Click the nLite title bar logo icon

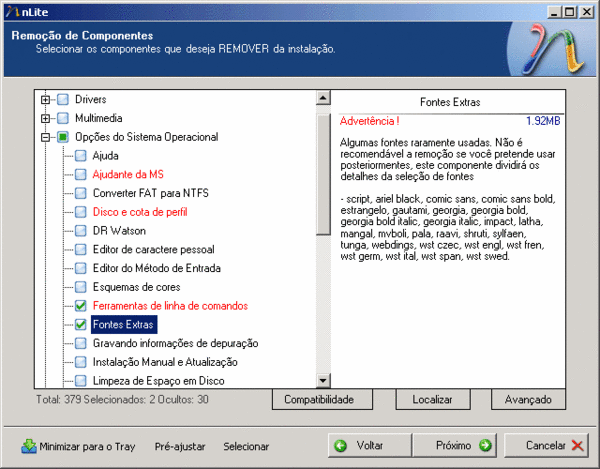click(x=12, y=12)
